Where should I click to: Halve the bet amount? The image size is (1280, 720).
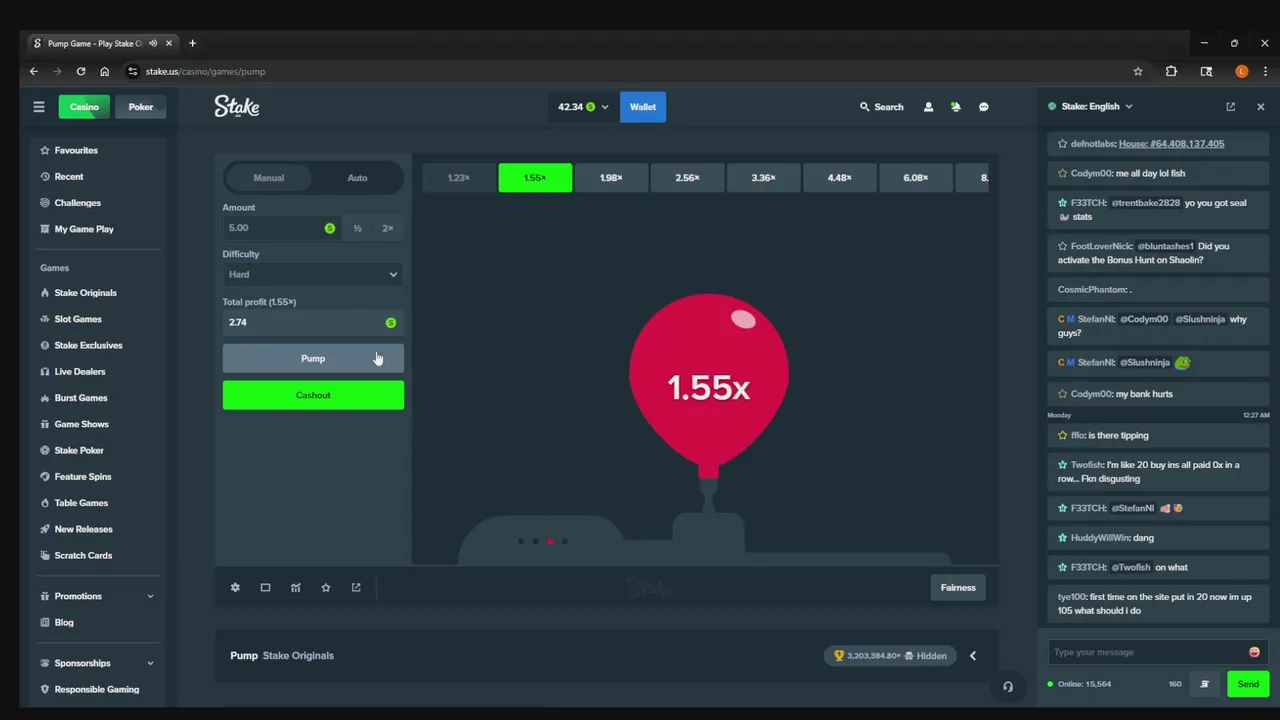357,228
